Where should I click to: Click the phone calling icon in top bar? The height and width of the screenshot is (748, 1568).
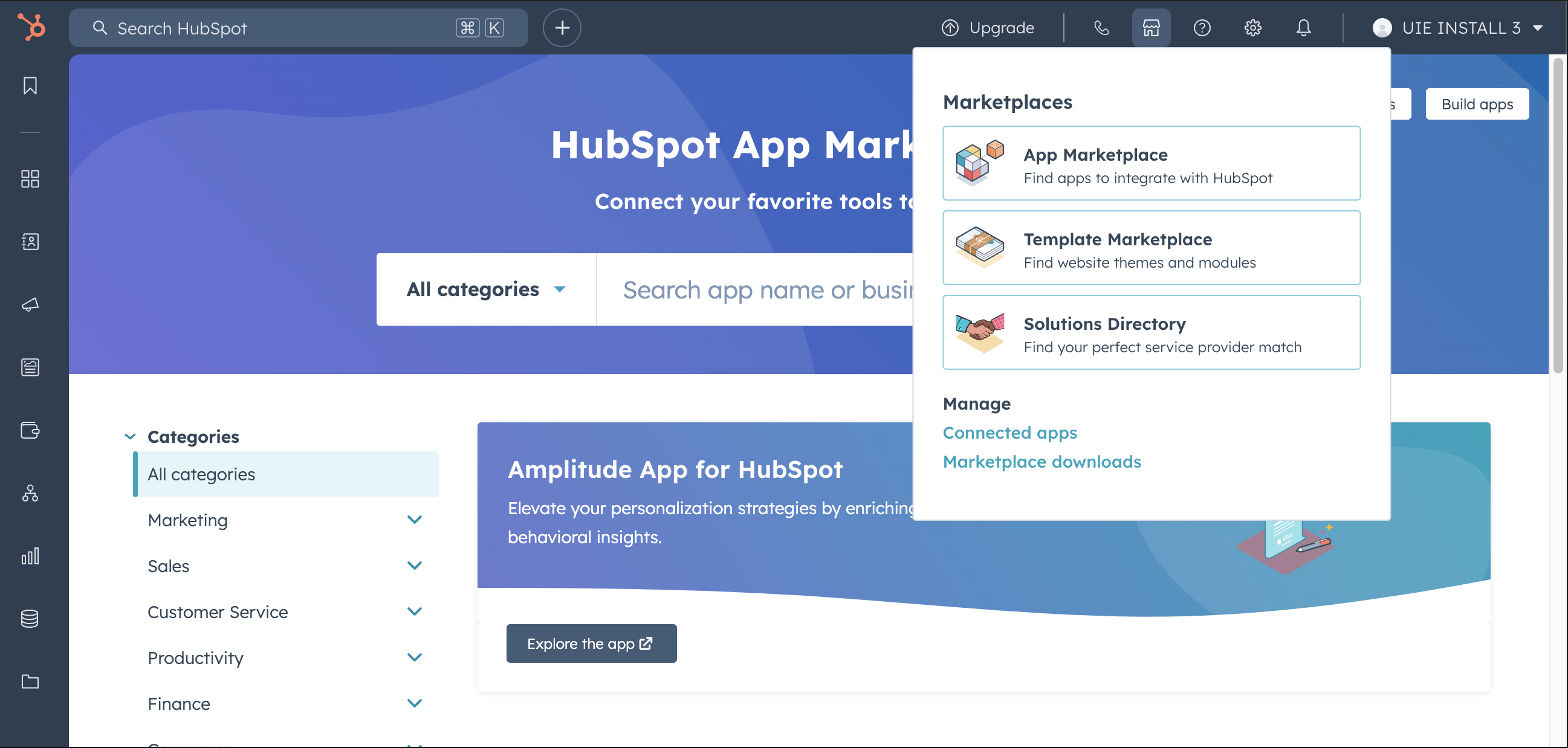tap(1101, 28)
